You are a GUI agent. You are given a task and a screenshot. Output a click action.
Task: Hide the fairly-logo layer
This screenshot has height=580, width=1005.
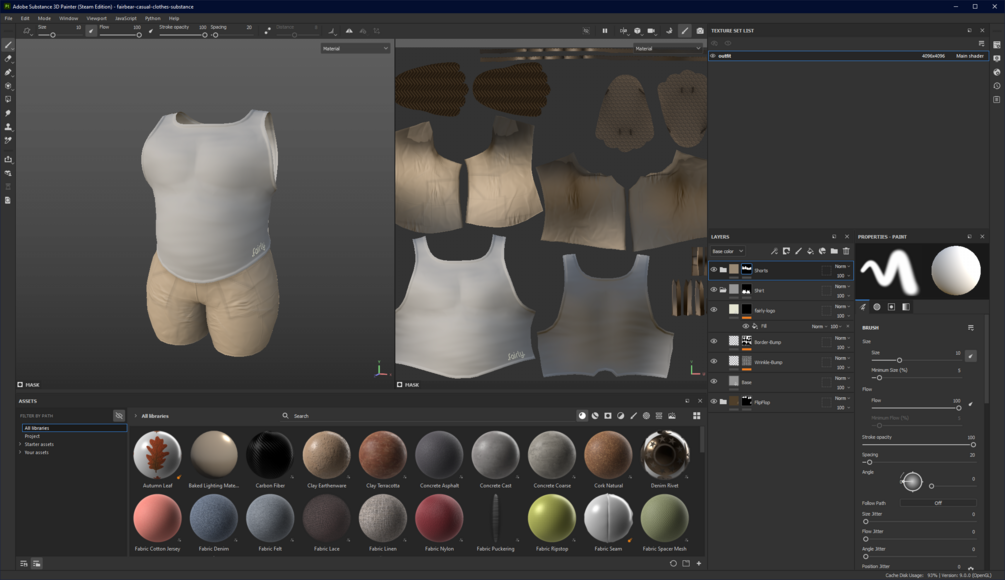(x=713, y=310)
